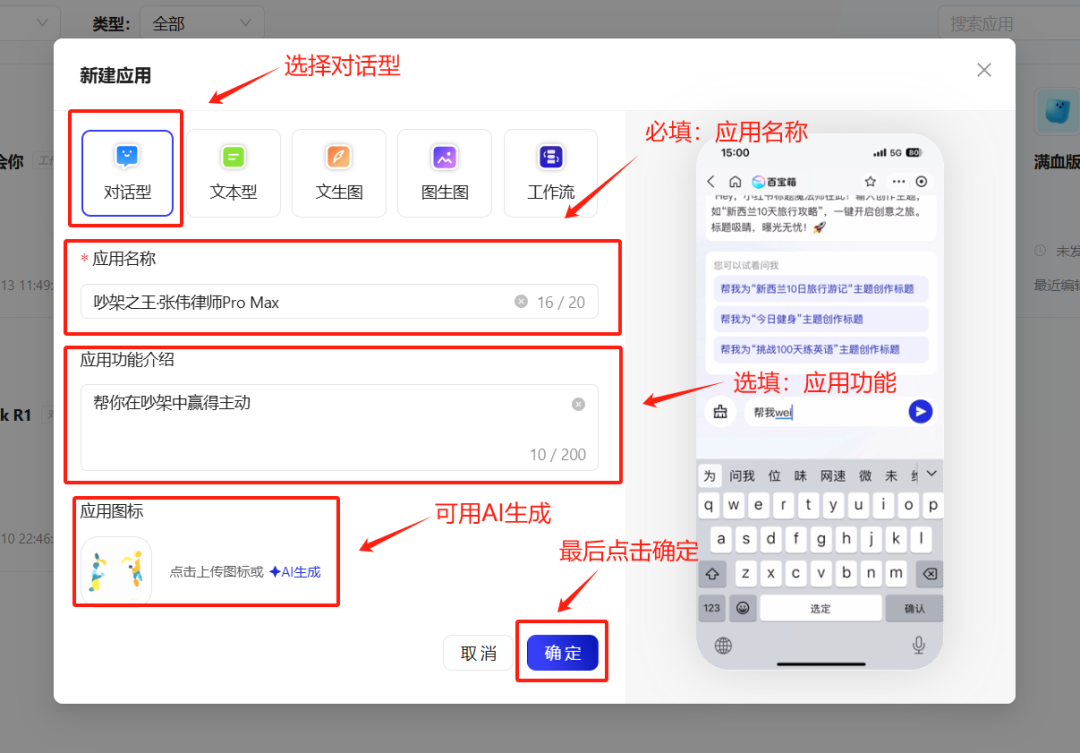Choose the 文本型 app type card
1080x753 pixels.
[233, 173]
